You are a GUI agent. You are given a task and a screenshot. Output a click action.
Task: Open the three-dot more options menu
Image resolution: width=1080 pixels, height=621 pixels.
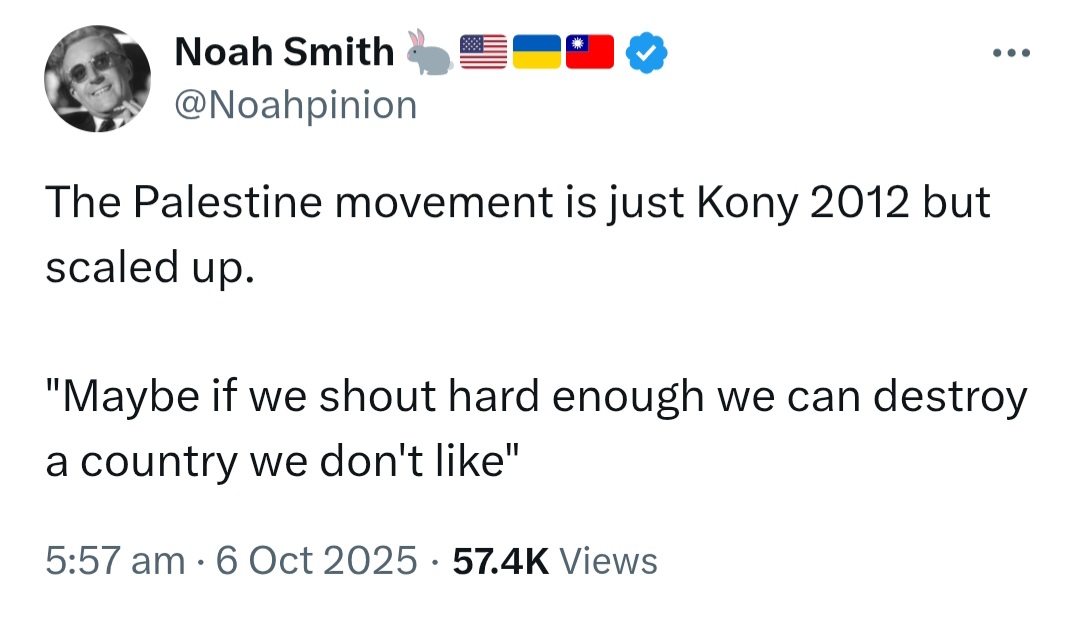[x=1011, y=53]
